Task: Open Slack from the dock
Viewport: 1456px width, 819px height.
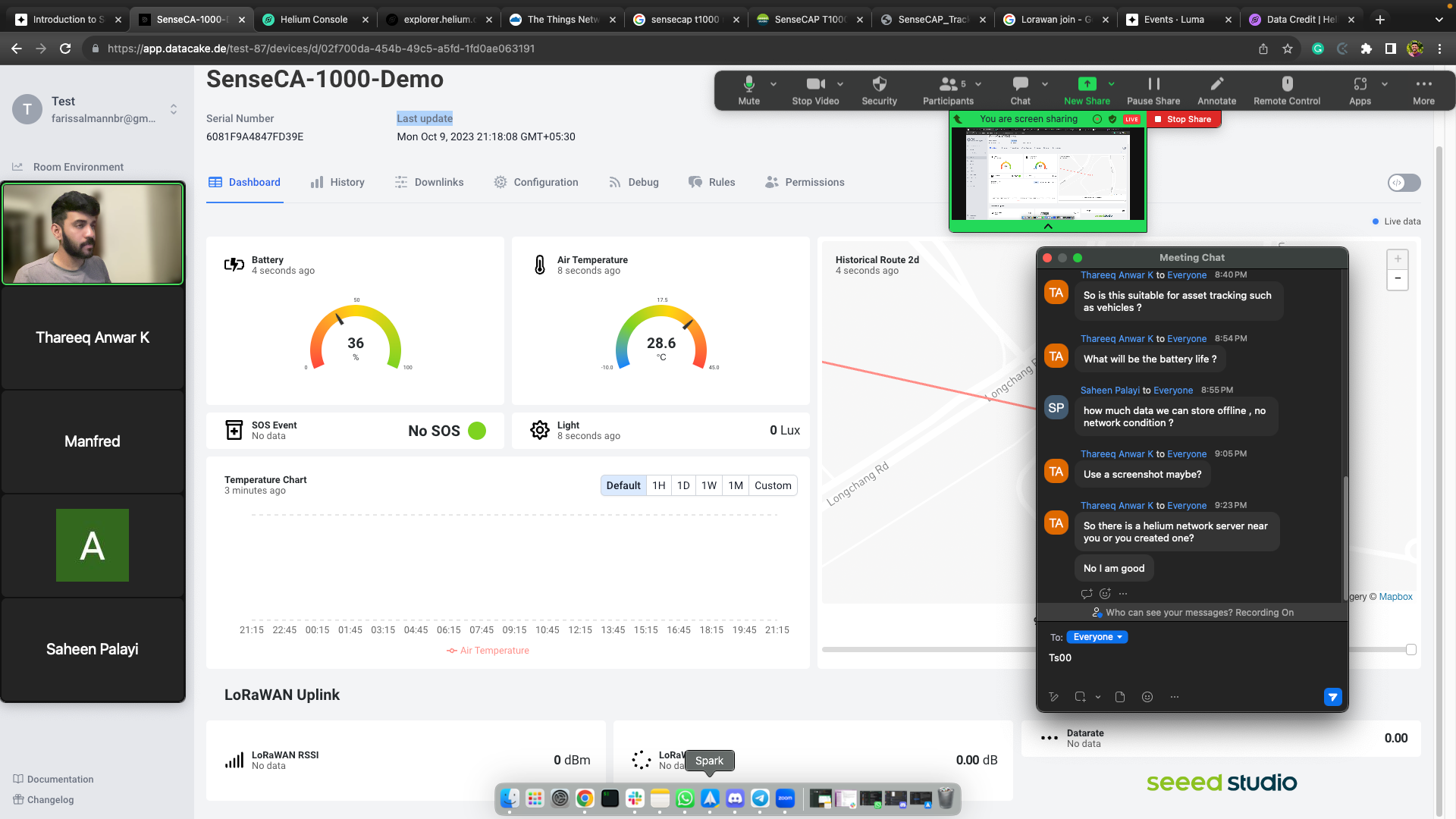Action: point(635,798)
